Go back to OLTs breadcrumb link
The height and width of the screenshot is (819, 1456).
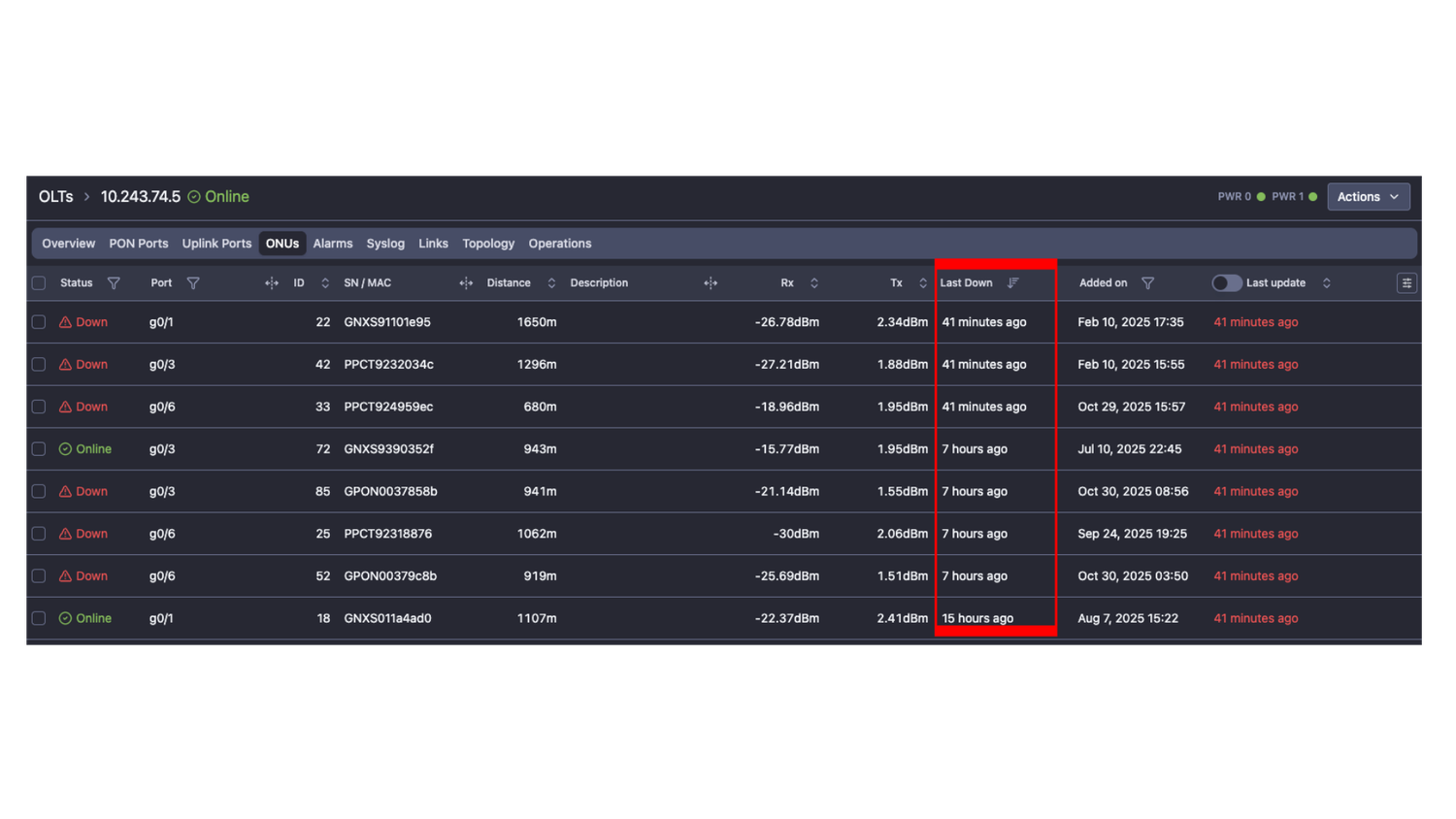coord(55,197)
